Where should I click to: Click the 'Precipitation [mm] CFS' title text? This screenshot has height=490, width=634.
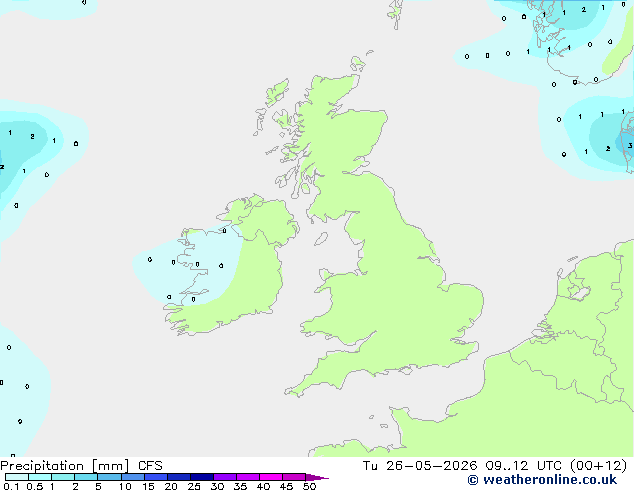[81, 466]
